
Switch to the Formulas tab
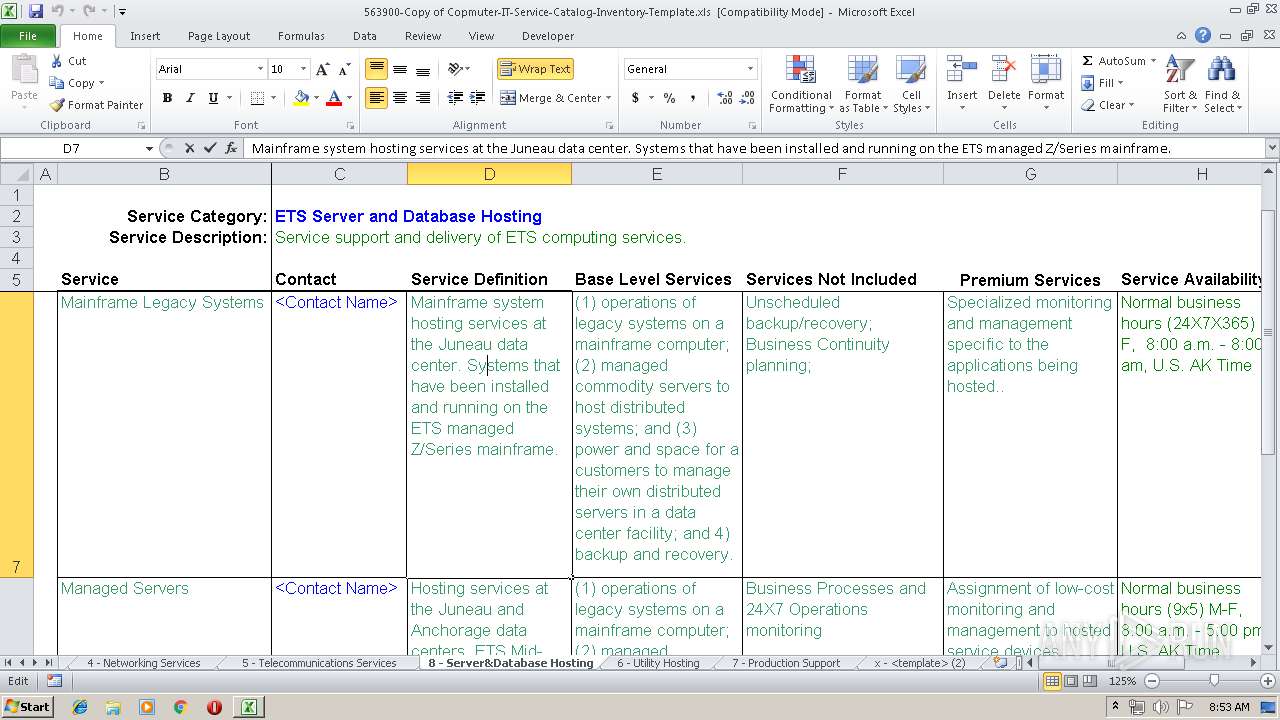[x=301, y=36]
